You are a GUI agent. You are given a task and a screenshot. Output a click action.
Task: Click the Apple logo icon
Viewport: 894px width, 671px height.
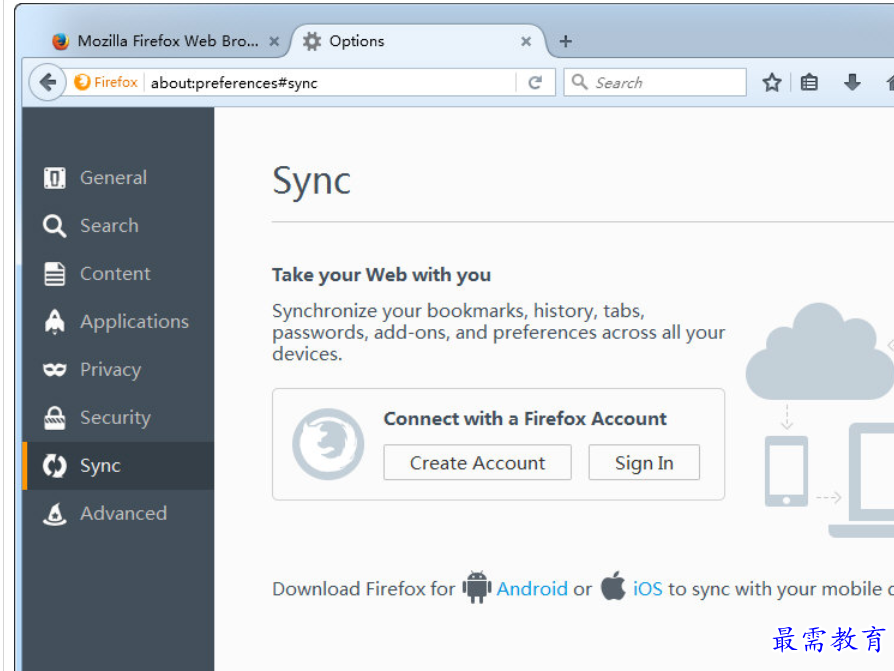pyautogui.click(x=613, y=585)
